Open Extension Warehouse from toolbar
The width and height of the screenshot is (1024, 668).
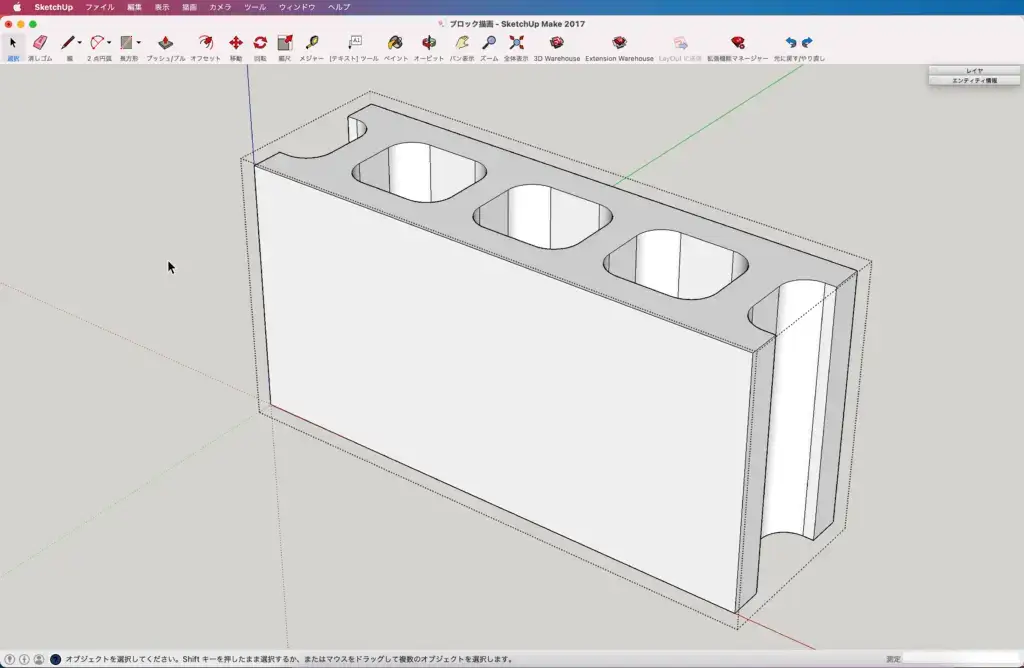click(x=619, y=43)
